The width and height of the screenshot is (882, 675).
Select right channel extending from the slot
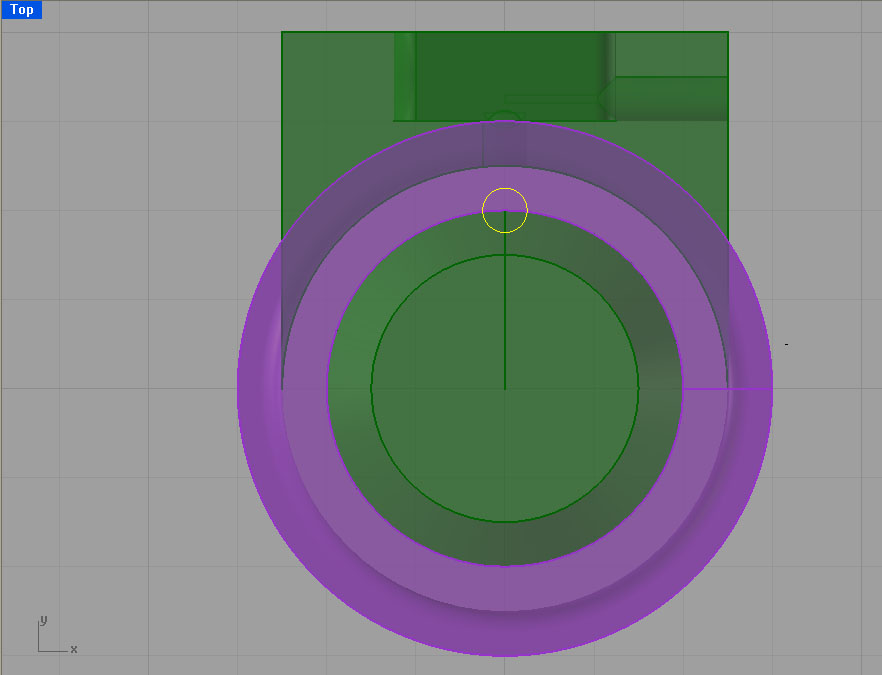pyautogui.click(x=670, y=98)
